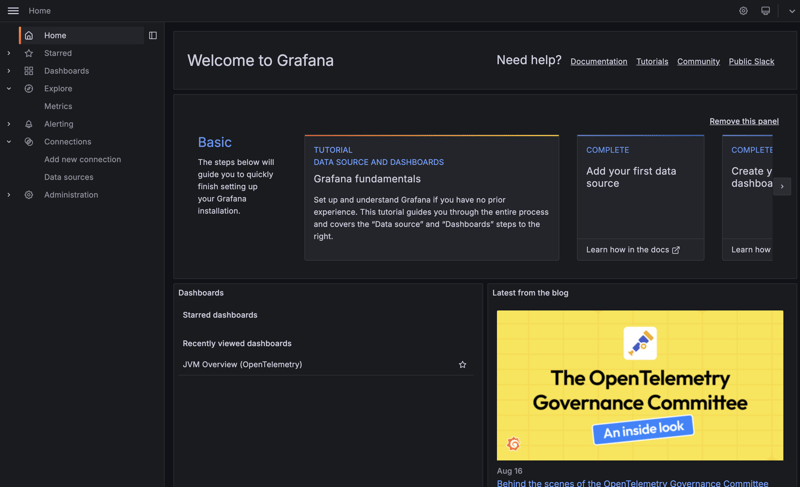Open the Add your first data source card
This screenshot has width=800, height=487.
pyautogui.click(x=640, y=198)
